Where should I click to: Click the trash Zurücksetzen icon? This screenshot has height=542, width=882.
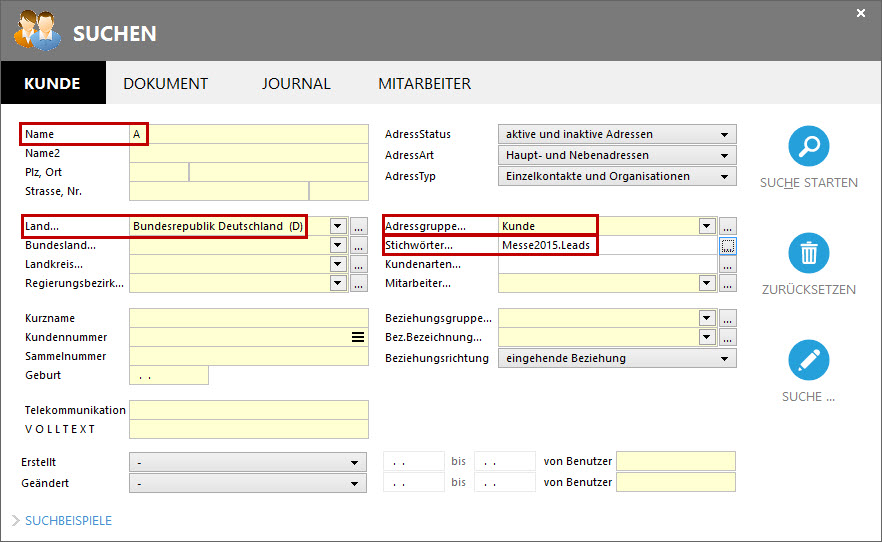point(808,253)
